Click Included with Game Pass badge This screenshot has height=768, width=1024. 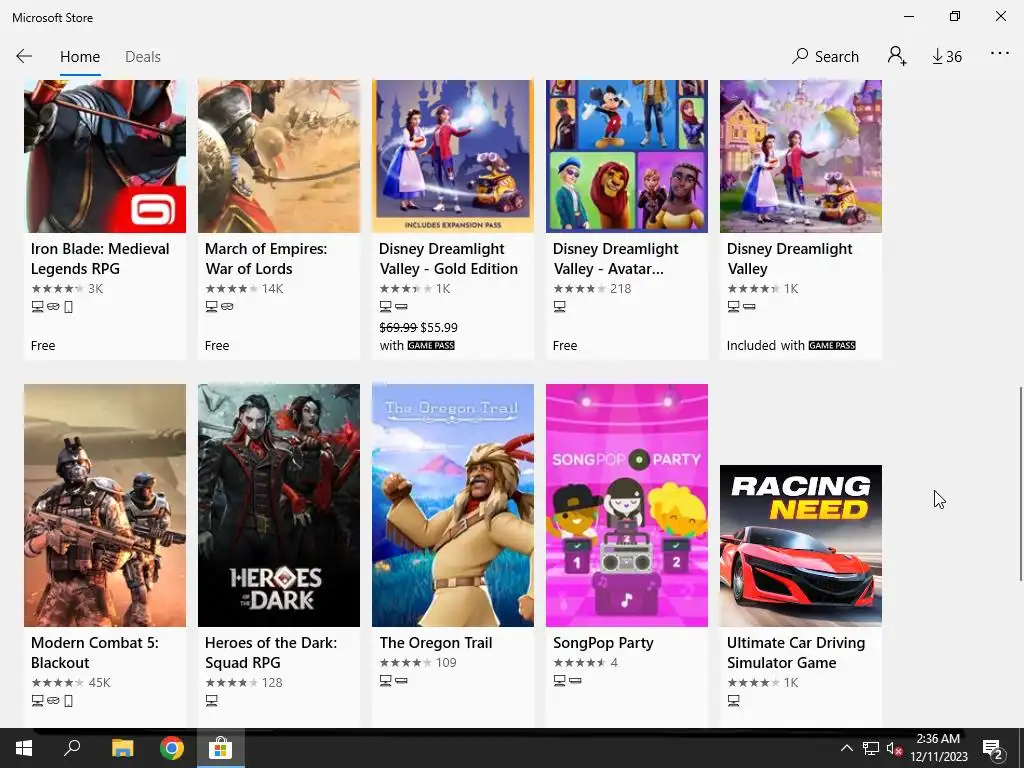tap(832, 345)
